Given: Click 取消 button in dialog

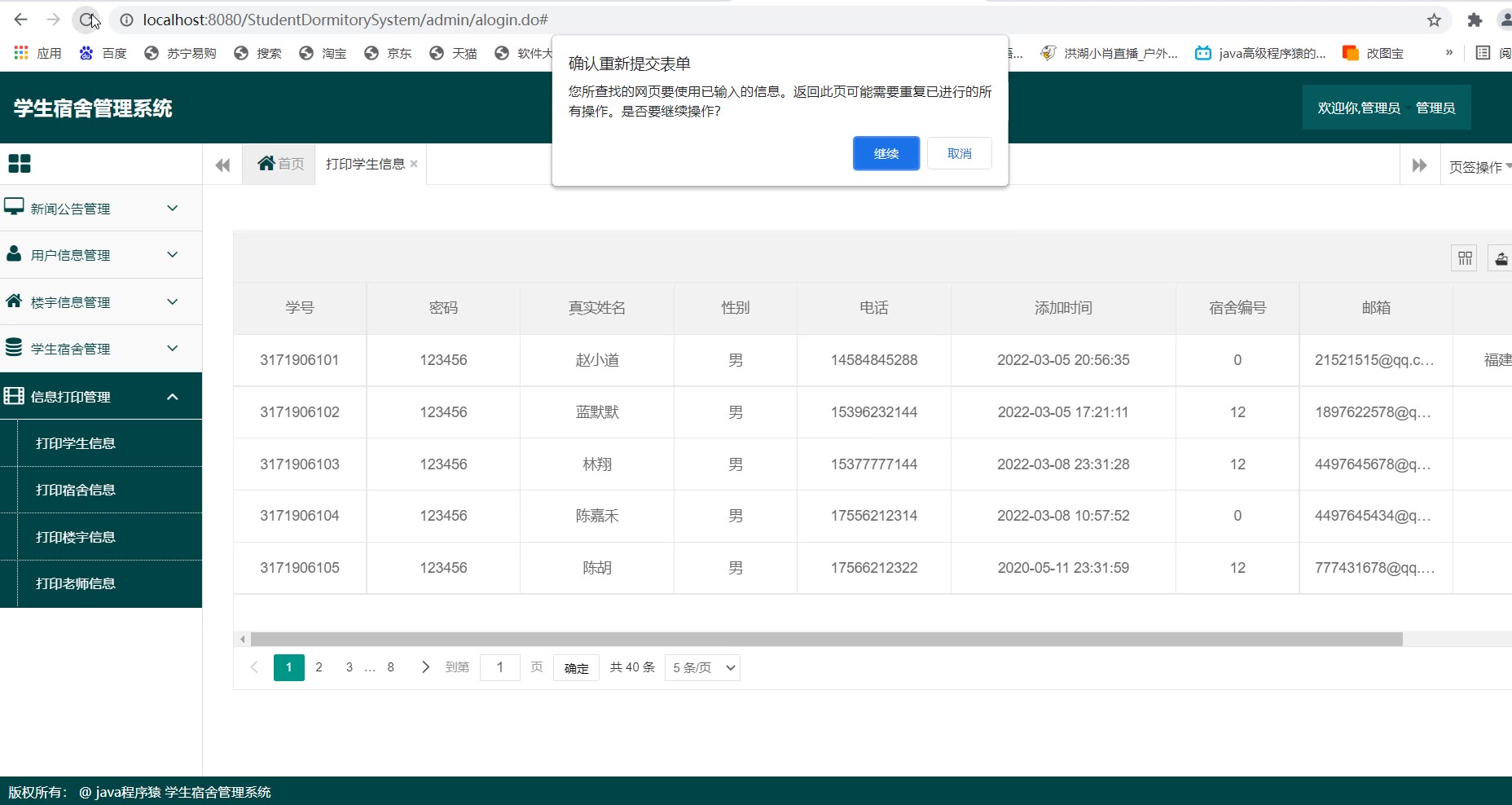Looking at the screenshot, I should click(x=959, y=153).
